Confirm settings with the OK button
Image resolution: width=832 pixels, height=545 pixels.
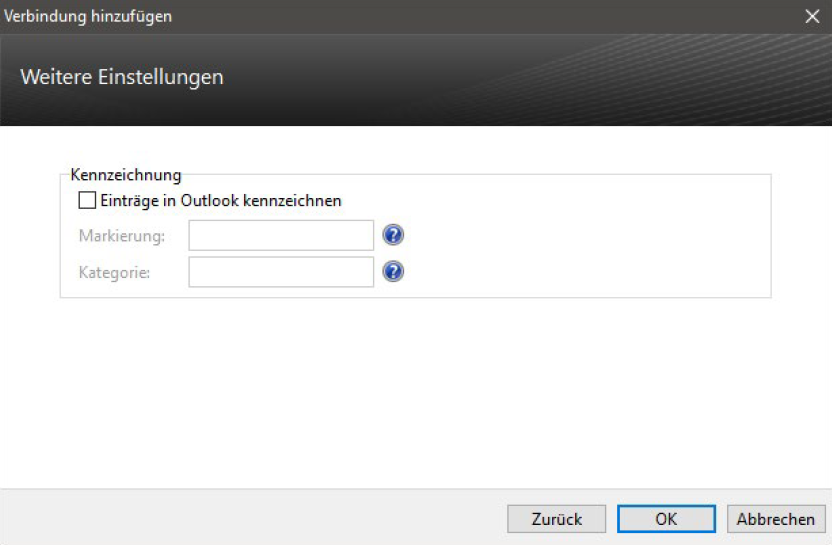(666, 518)
